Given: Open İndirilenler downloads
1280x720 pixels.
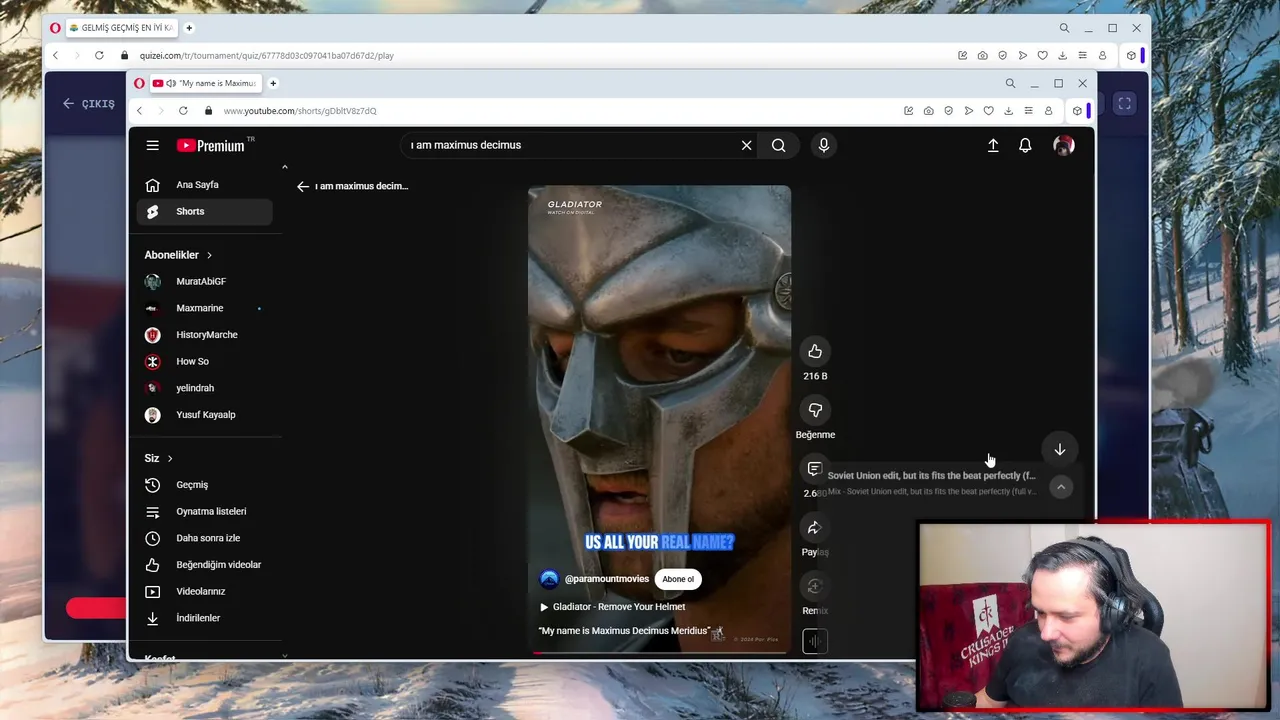Looking at the screenshot, I should [x=204, y=618].
